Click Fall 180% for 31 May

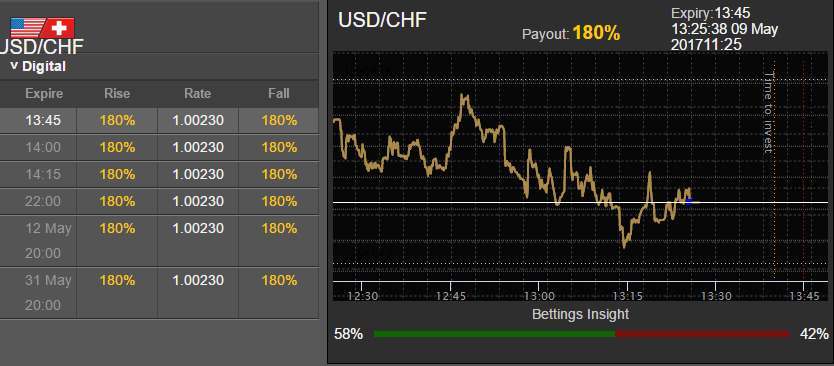279,280
